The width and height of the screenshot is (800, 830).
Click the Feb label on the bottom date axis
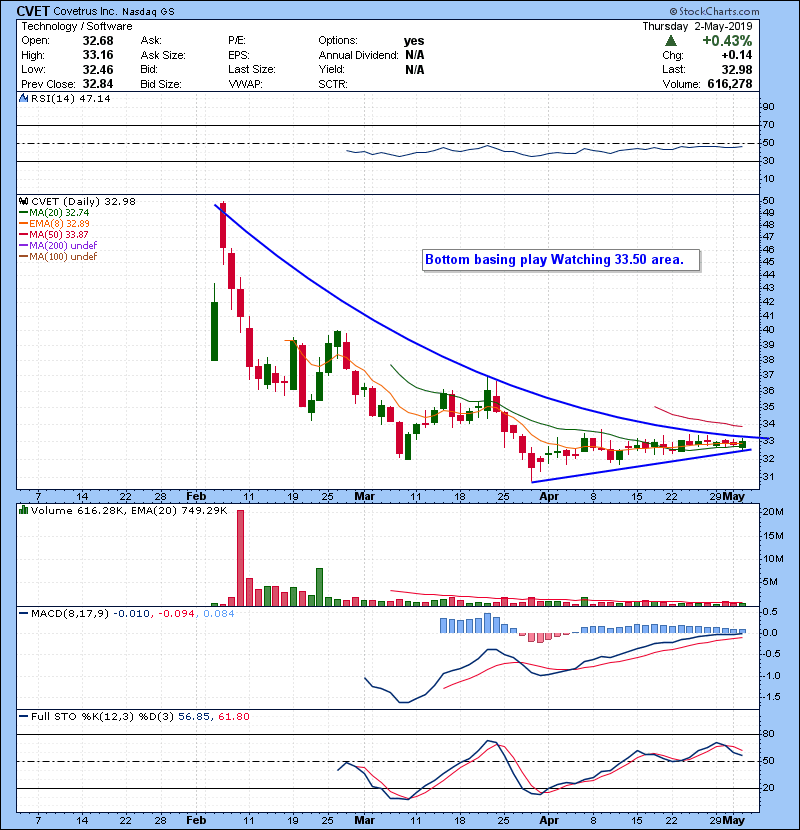click(196, 820)
